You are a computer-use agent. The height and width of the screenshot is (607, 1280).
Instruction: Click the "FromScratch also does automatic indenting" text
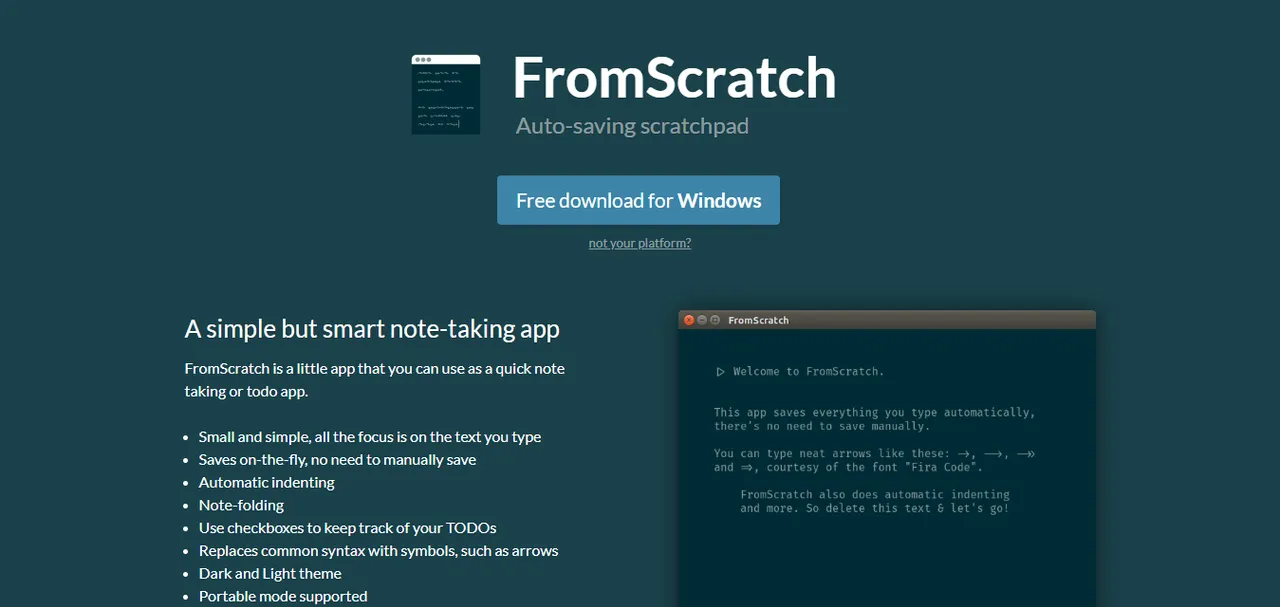pos(875,501)
